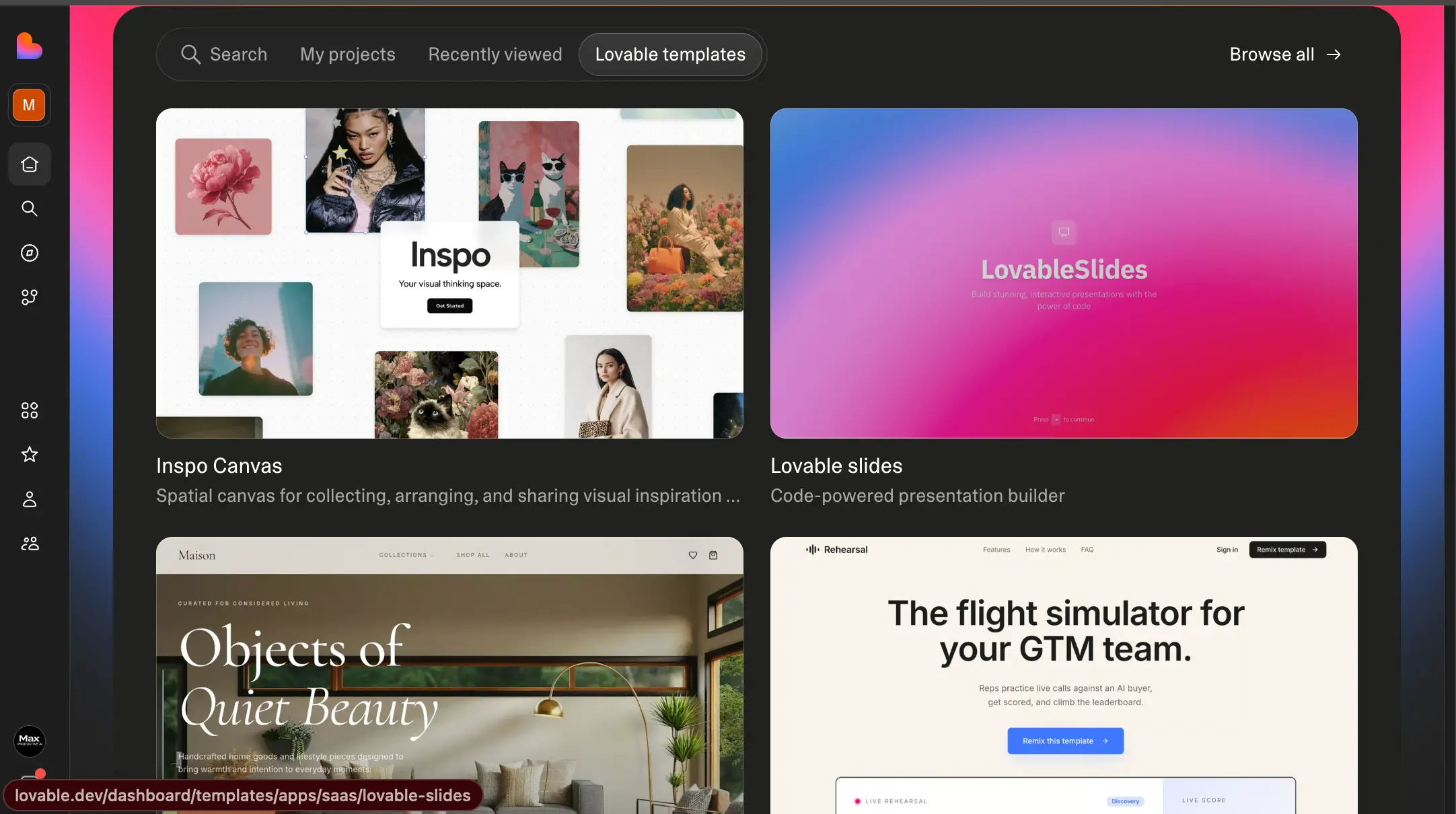Viewport: 1456px width, 814px height.
Task: Select the Search tab
Action: (224, 54)
